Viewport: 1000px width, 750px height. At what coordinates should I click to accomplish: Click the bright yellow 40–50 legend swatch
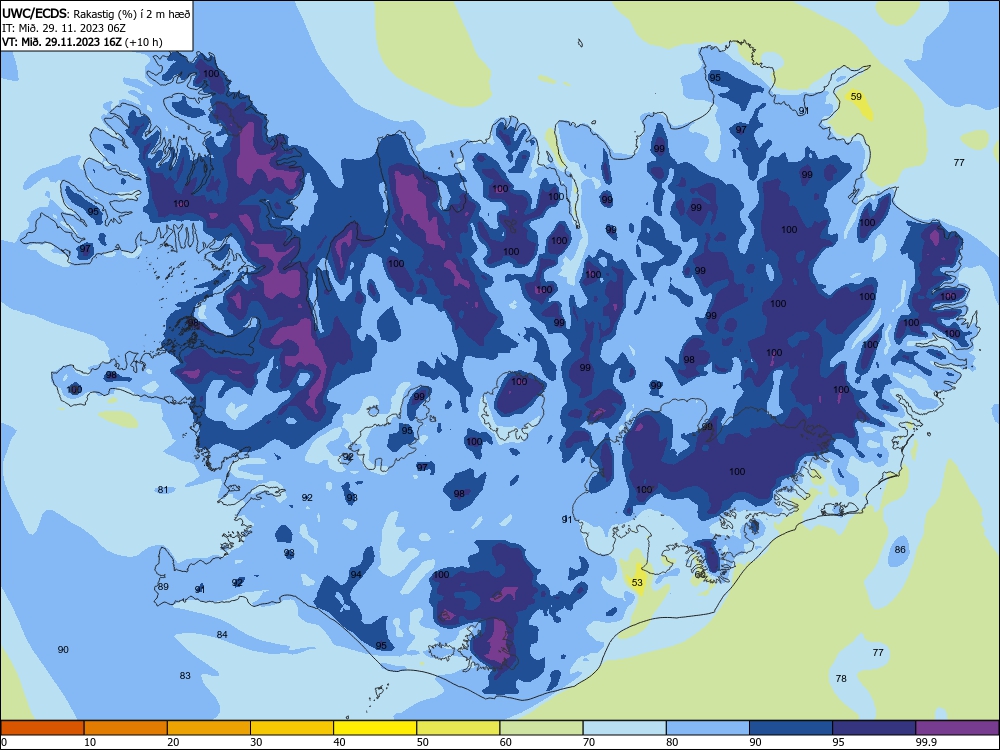[375, 728]
